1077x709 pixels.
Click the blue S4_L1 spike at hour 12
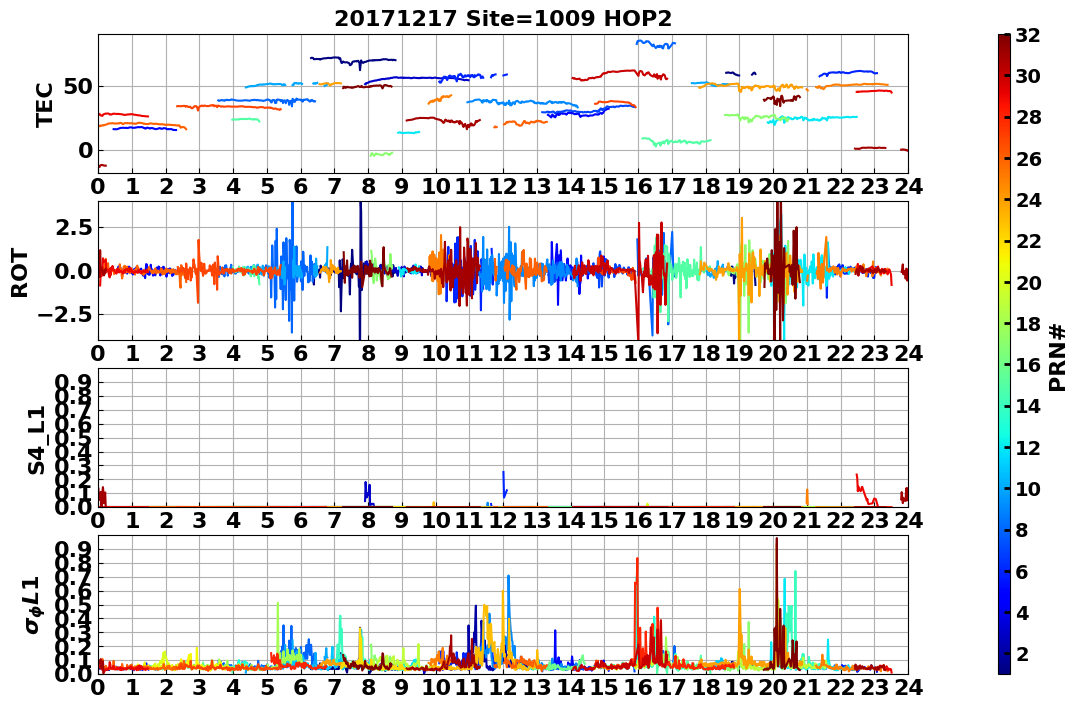[504, 484]
